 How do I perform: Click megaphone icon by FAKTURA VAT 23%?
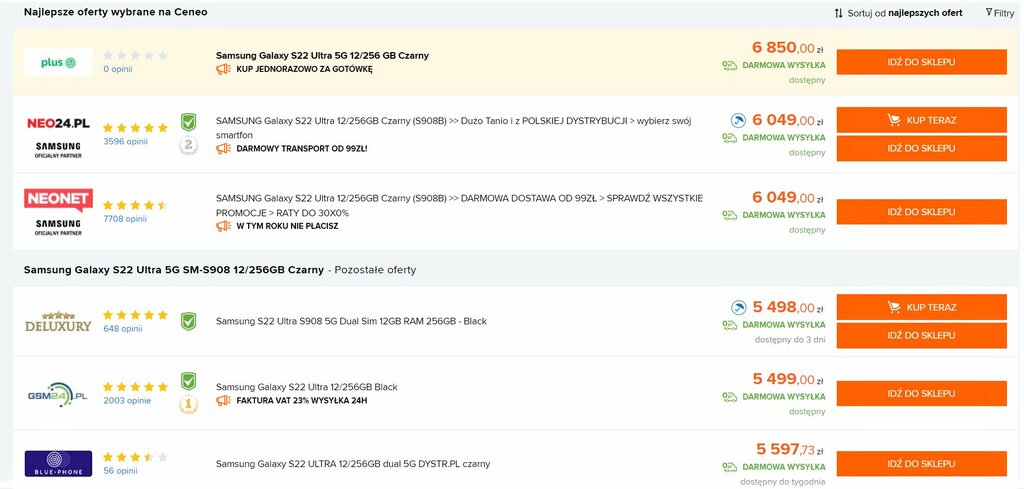pyautogui.click(x=223, y=400)
